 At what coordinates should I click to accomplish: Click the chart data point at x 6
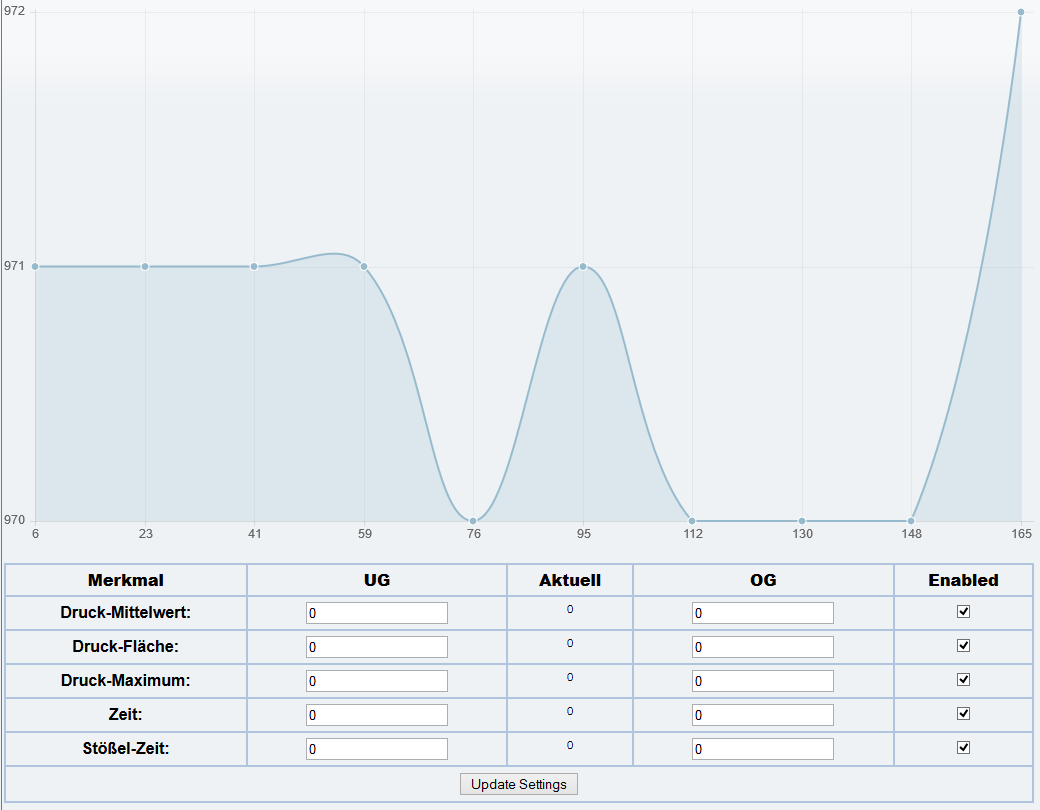(35, 267)
